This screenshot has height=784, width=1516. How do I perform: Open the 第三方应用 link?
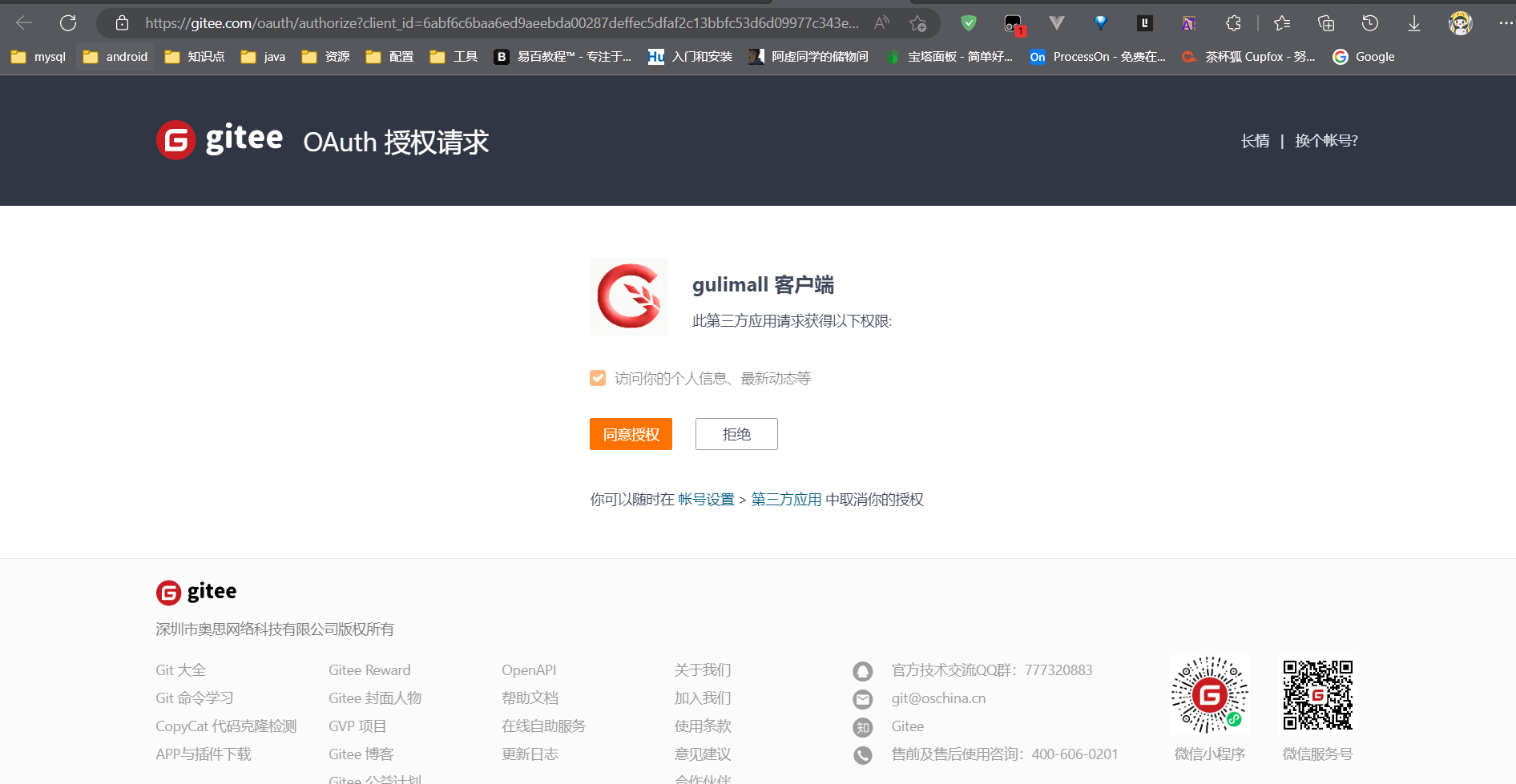pyautogui.click(x=786, y=500)
